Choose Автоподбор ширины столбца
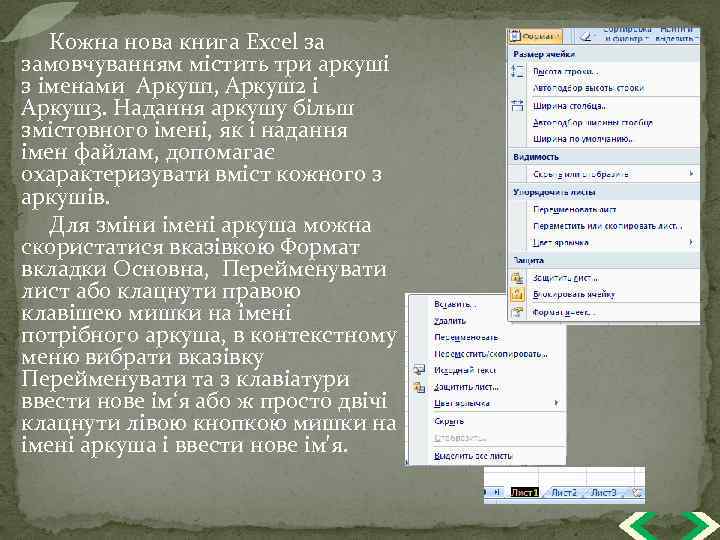The image size is (720, 540). 592,123
